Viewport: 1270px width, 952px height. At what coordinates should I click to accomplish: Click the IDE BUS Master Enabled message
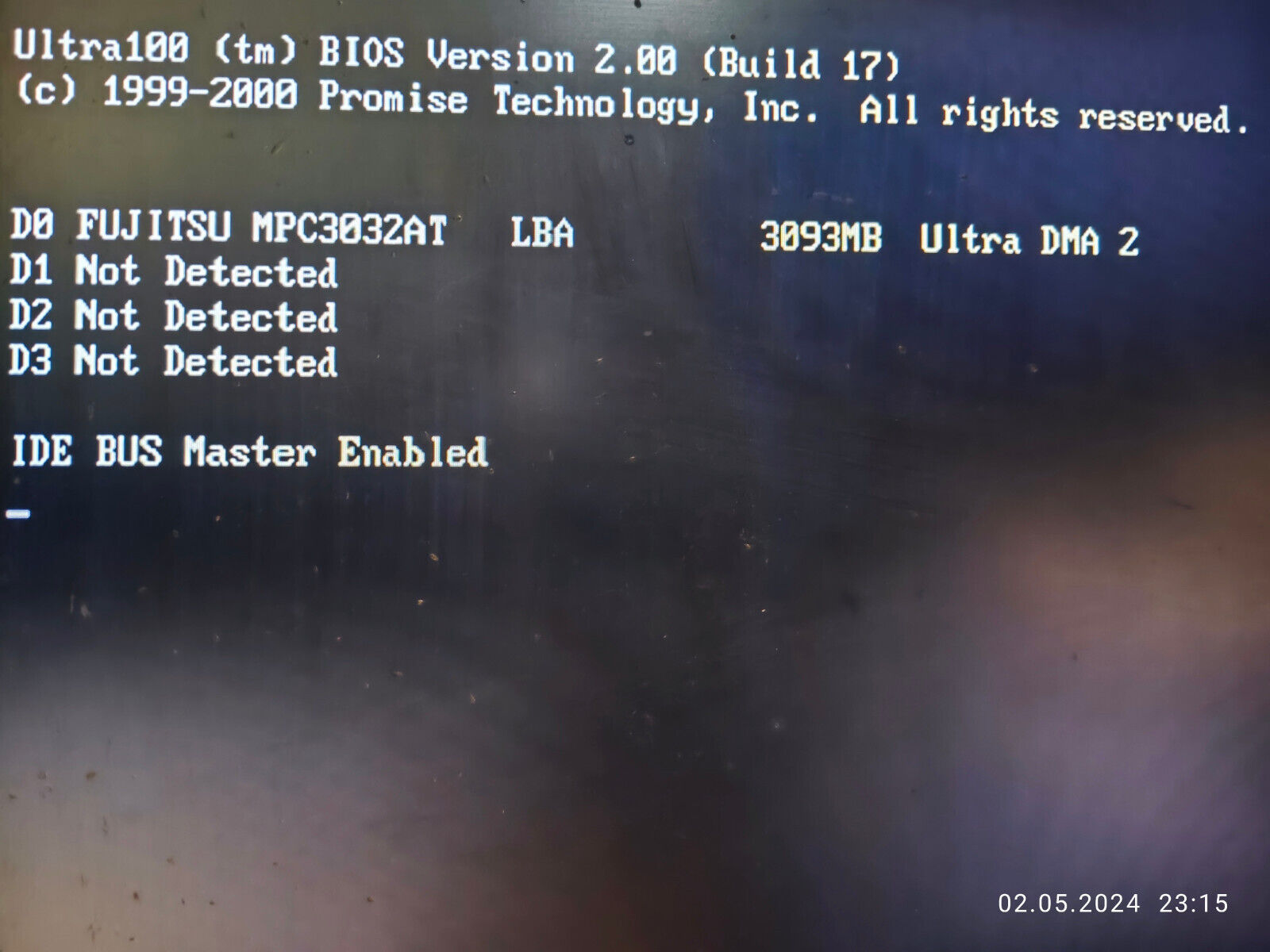[x=249, y=451]
